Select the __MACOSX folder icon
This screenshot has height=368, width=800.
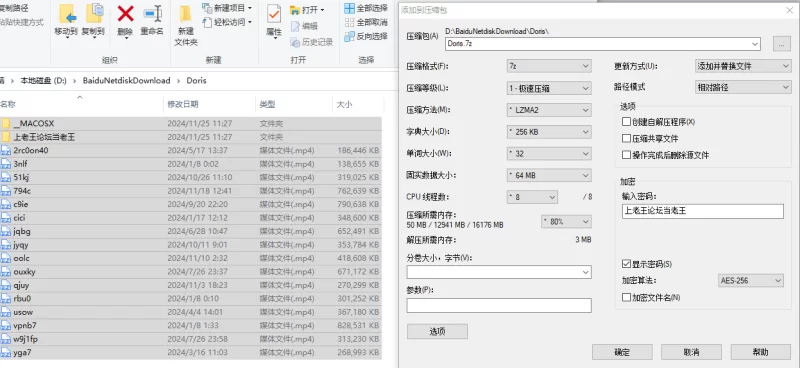6,124
